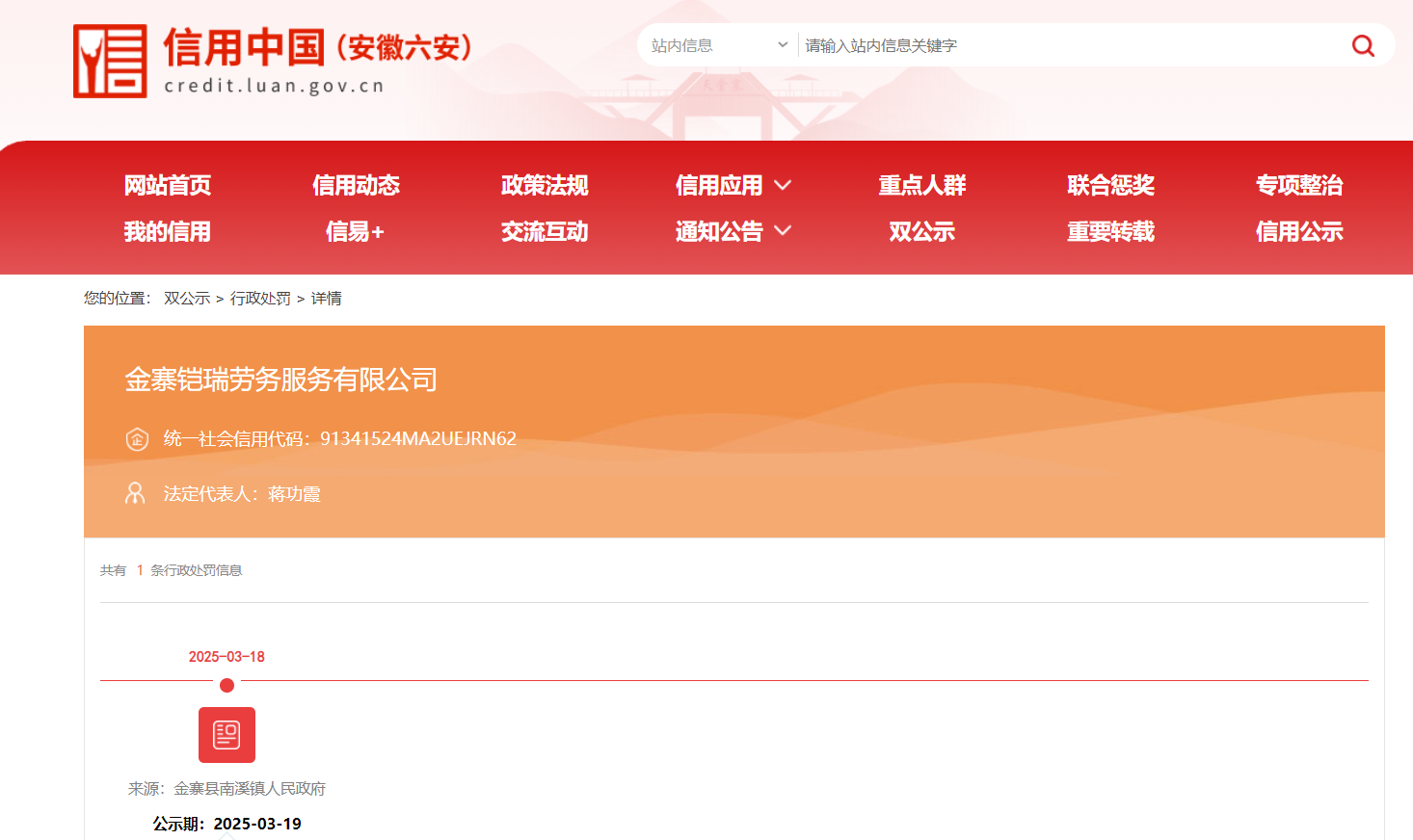The width and height of the screenshot is (1413, 840).
Task: Click the 双公示 breadcrumb link
Action: pyautogui.click(x=187, y=299)
